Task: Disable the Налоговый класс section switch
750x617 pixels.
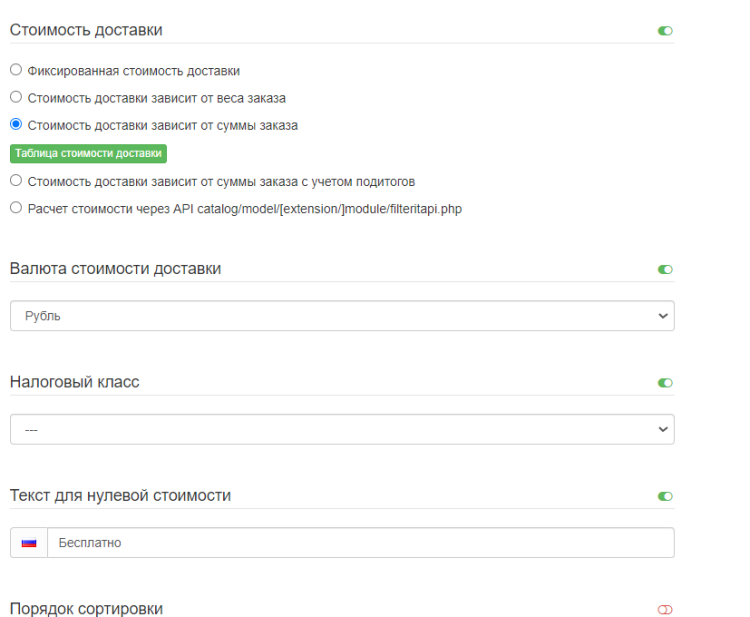Action: [x=665, y=383]
